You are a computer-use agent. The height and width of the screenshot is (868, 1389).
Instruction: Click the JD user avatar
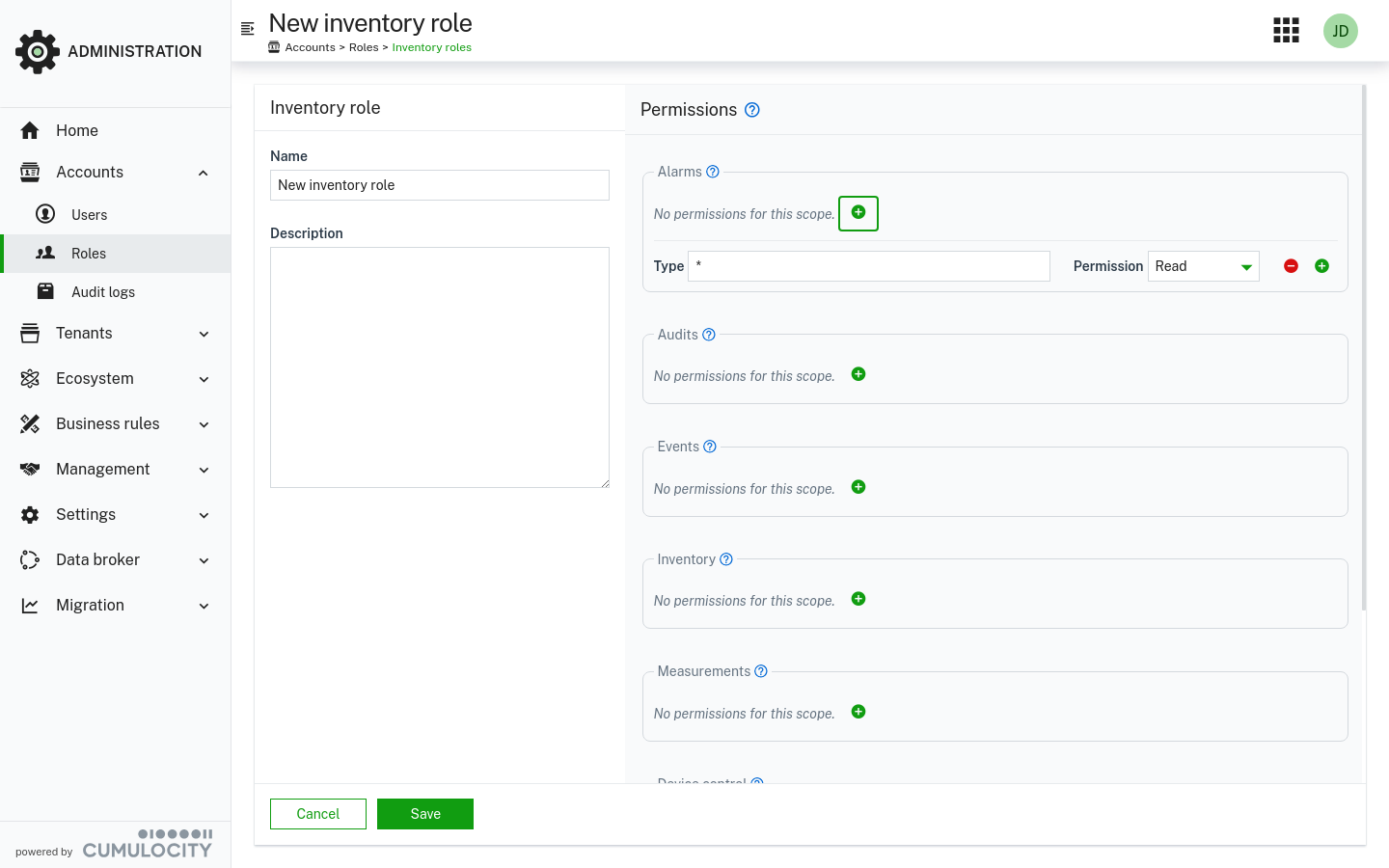[x=1340, y=31]
